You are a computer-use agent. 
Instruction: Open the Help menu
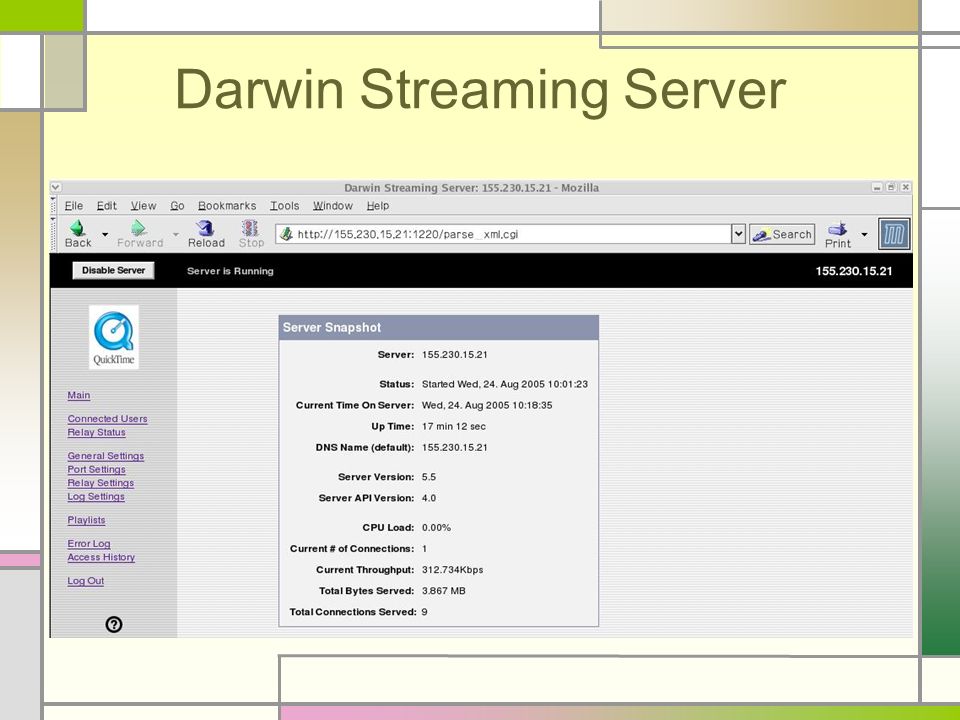click(x=378, y=206)
